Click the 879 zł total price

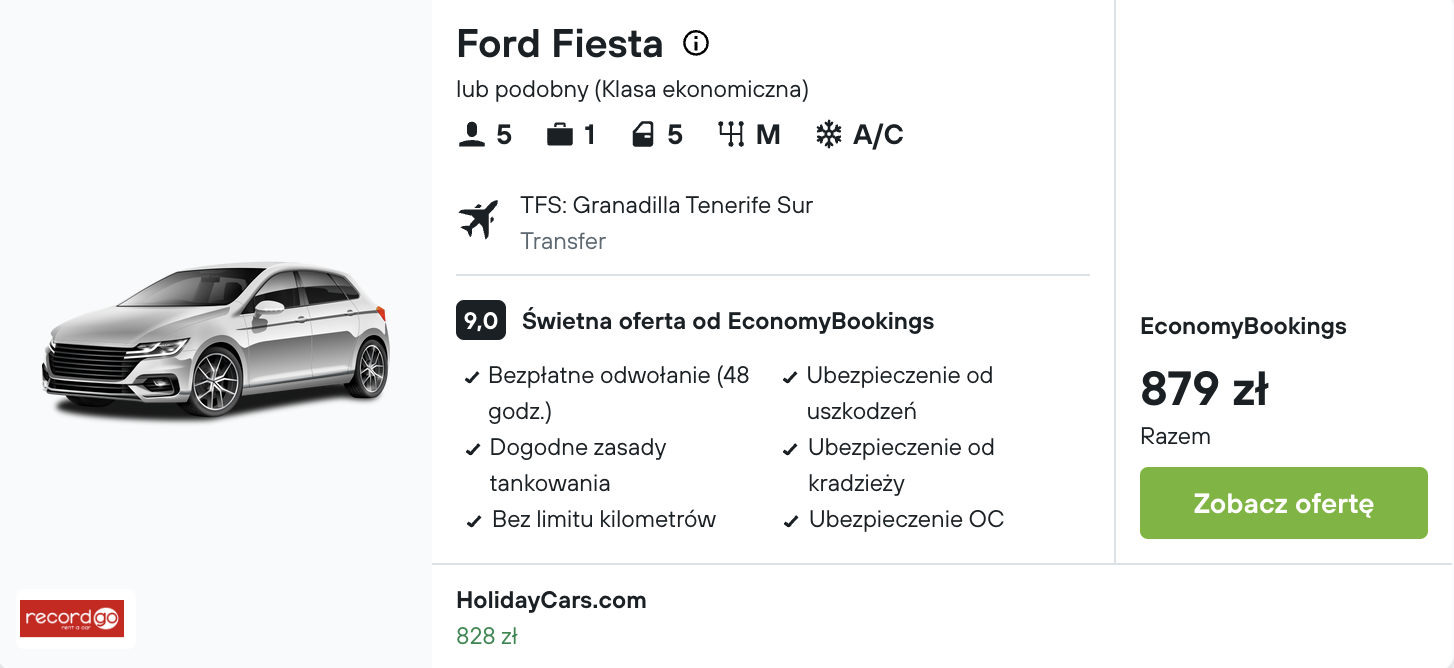[x=1204, y=389]
